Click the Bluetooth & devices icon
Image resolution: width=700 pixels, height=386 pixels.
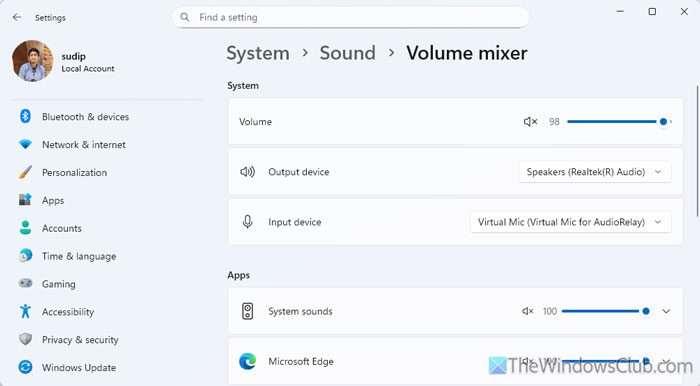(x=25, y=116)
